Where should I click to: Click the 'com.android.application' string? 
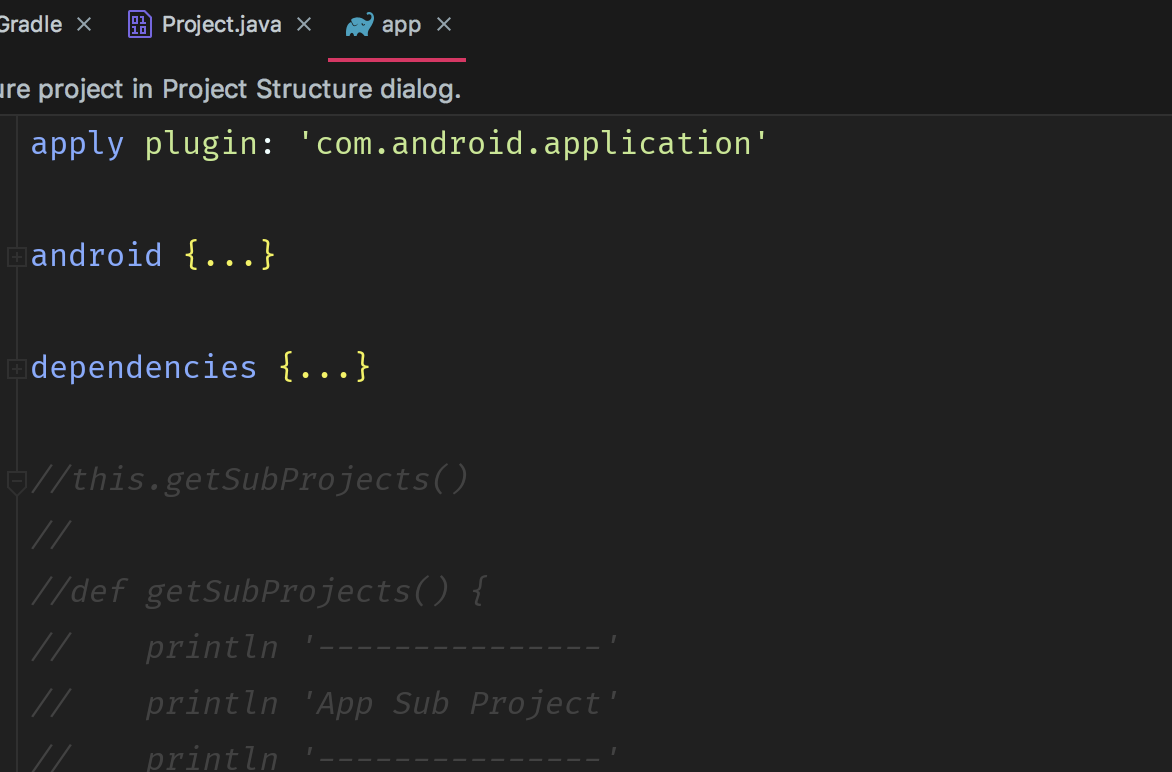[x=533, y=143]
